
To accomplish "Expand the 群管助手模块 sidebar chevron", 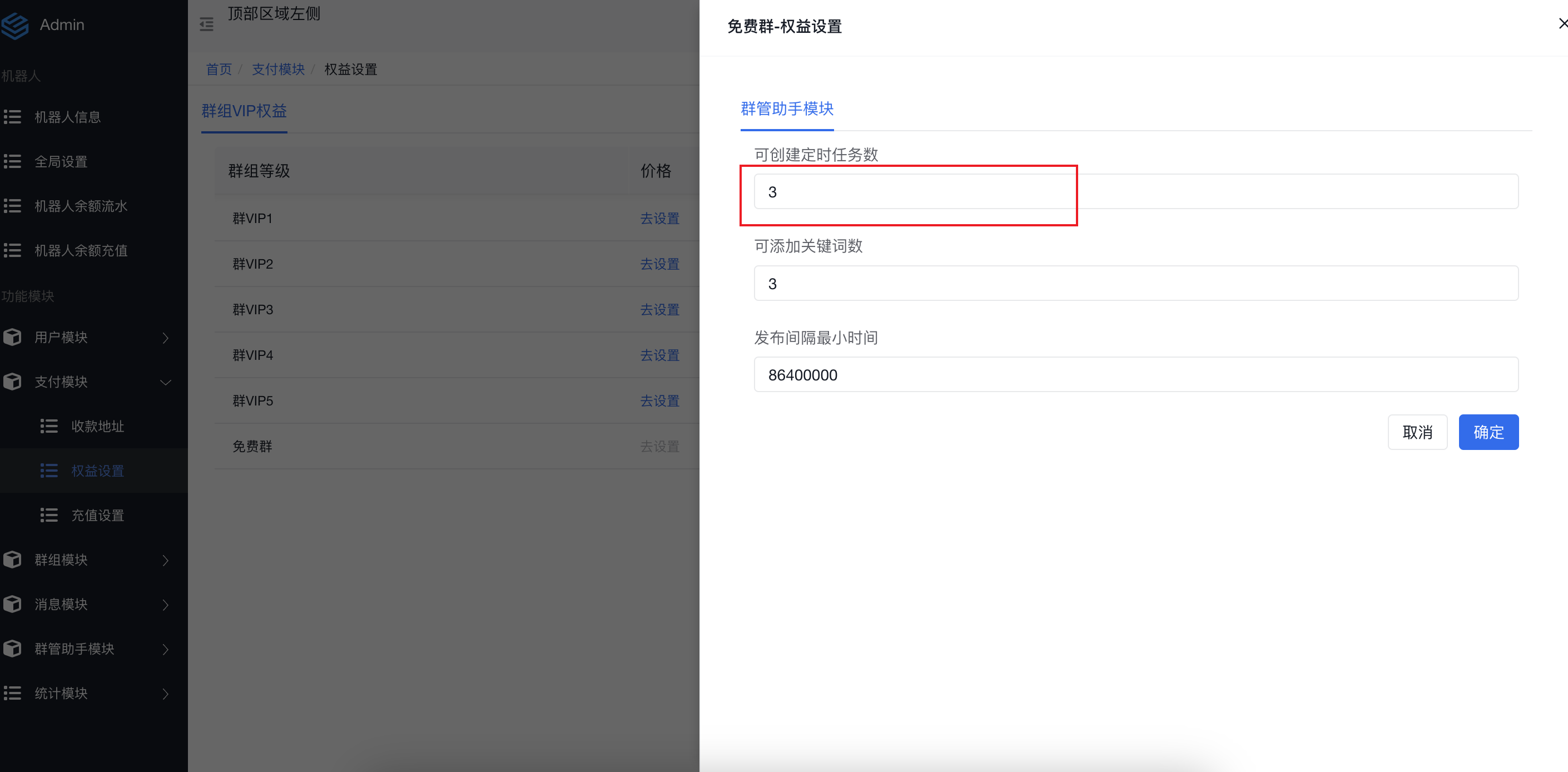I will click(x=166, y=649).
